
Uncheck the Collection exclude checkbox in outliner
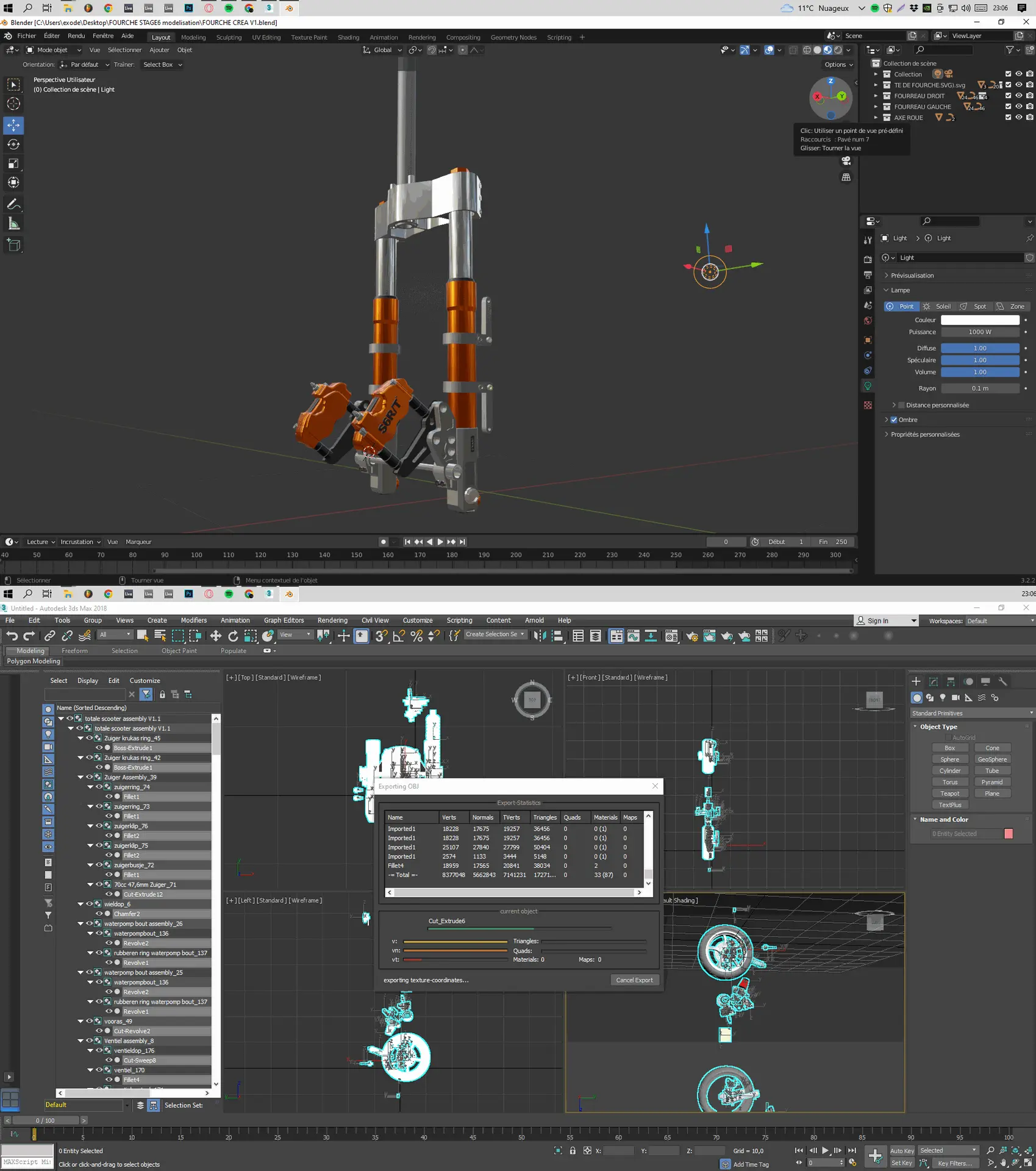1008,74
